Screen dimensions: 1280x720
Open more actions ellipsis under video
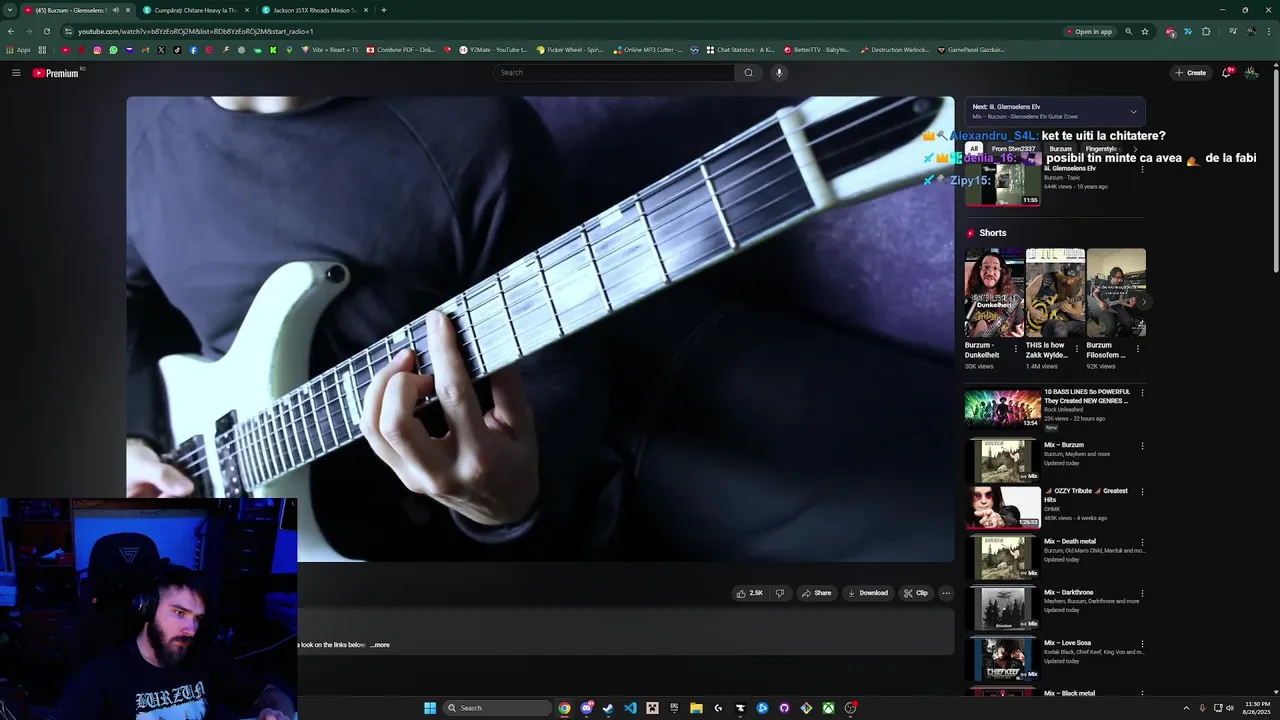(x=946, y=593)
